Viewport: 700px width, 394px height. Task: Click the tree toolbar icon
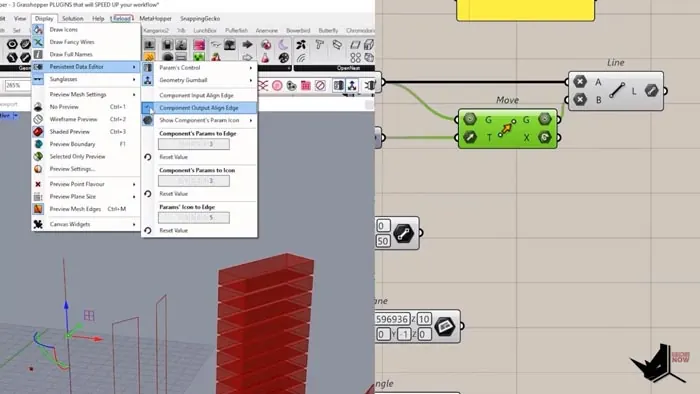230,45
